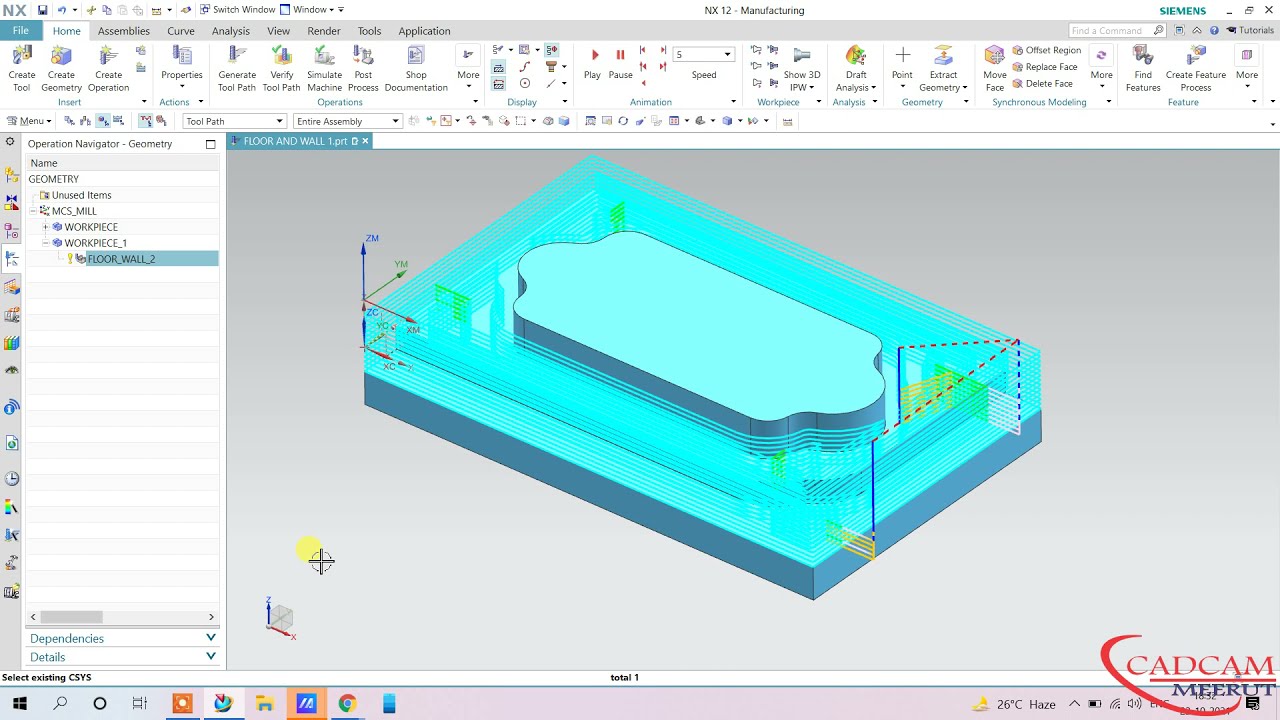Run Post Process

click(x=363, y=68)
